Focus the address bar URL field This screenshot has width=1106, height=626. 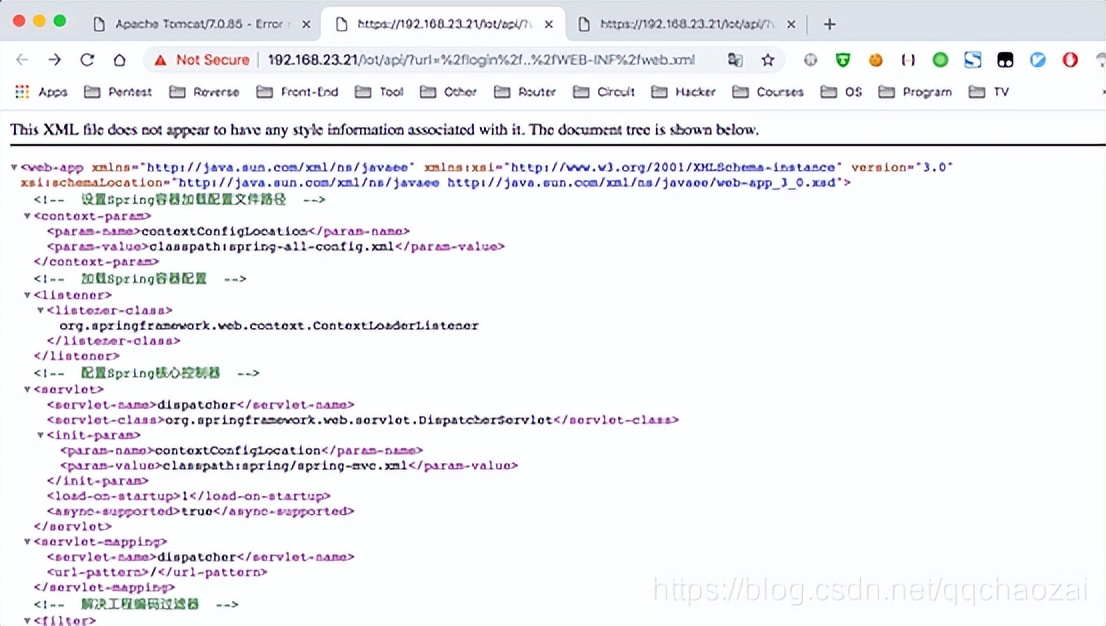[x=481, y=60]
